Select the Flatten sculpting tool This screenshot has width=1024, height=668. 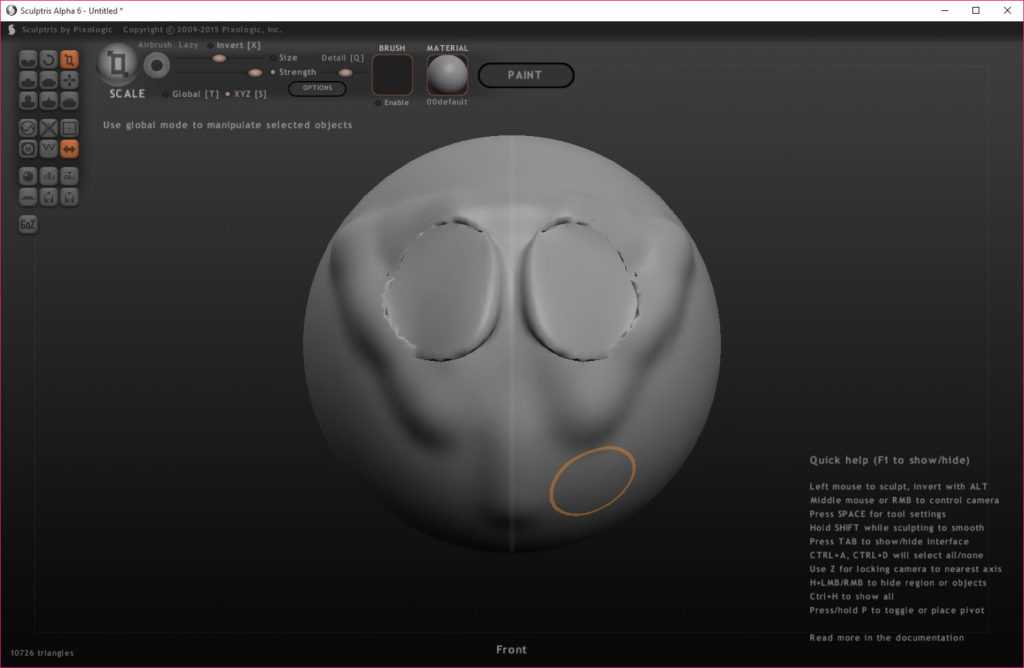(x=48, y=80)
